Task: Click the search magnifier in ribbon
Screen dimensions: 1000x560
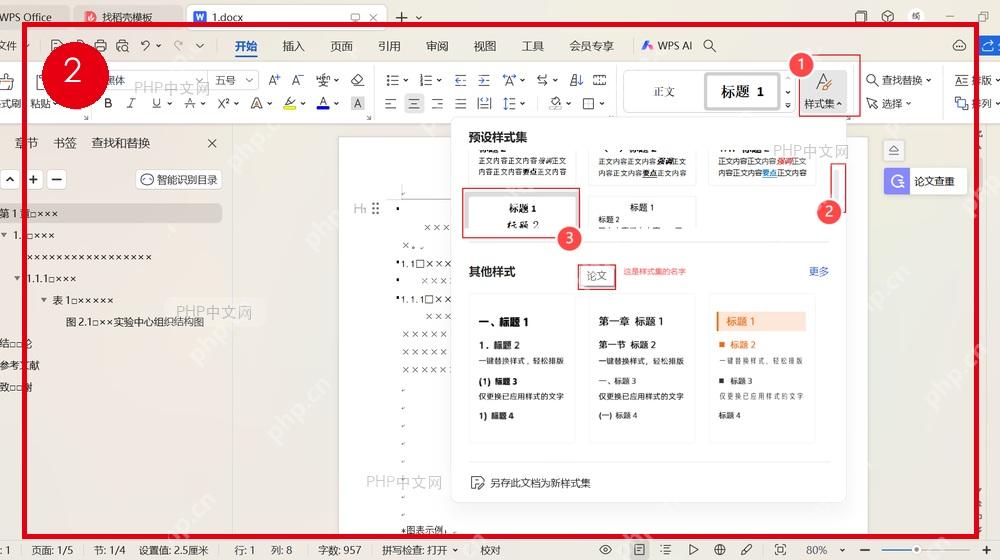Action: tap(709, 46)
